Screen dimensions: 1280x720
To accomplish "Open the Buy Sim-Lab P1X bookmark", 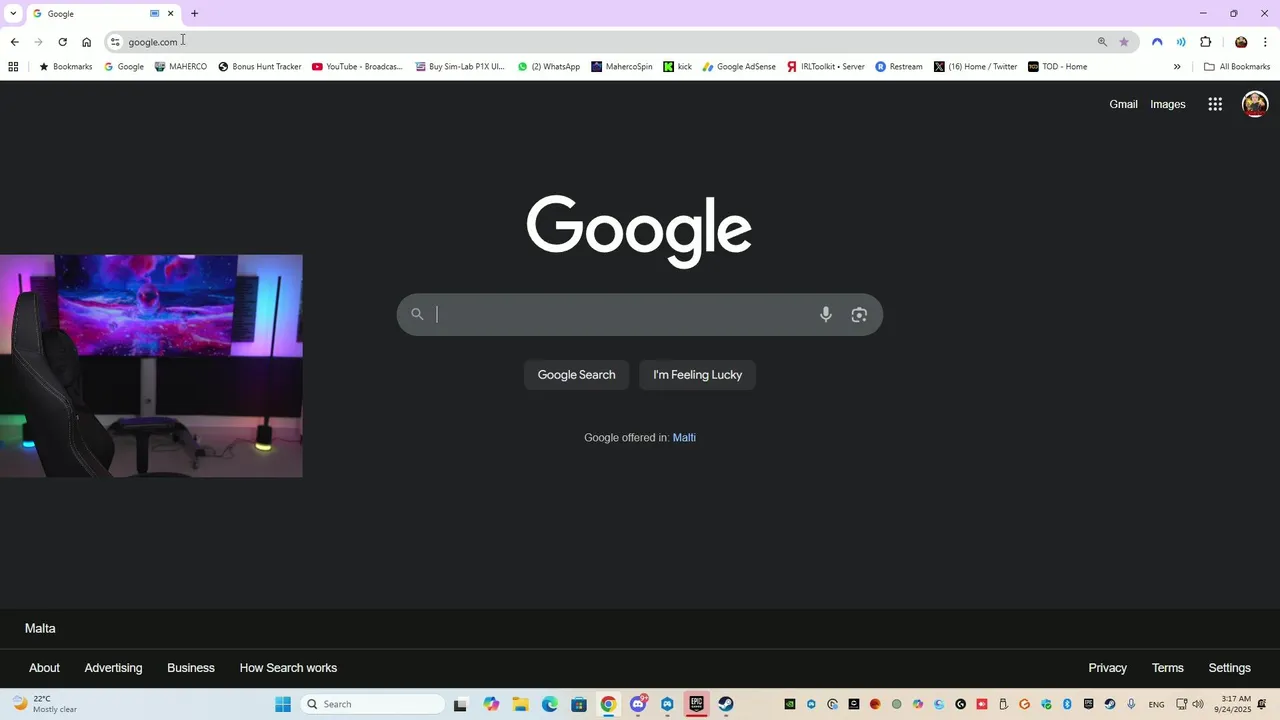I will pyautogui.click(x=460, y=67).
